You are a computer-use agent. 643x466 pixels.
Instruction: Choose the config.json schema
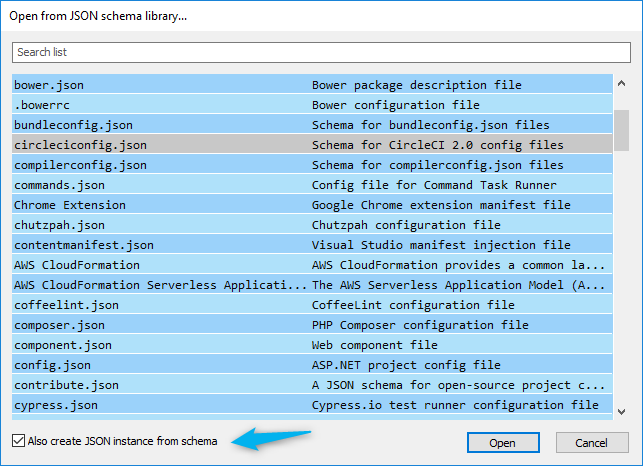click(312, 365)
